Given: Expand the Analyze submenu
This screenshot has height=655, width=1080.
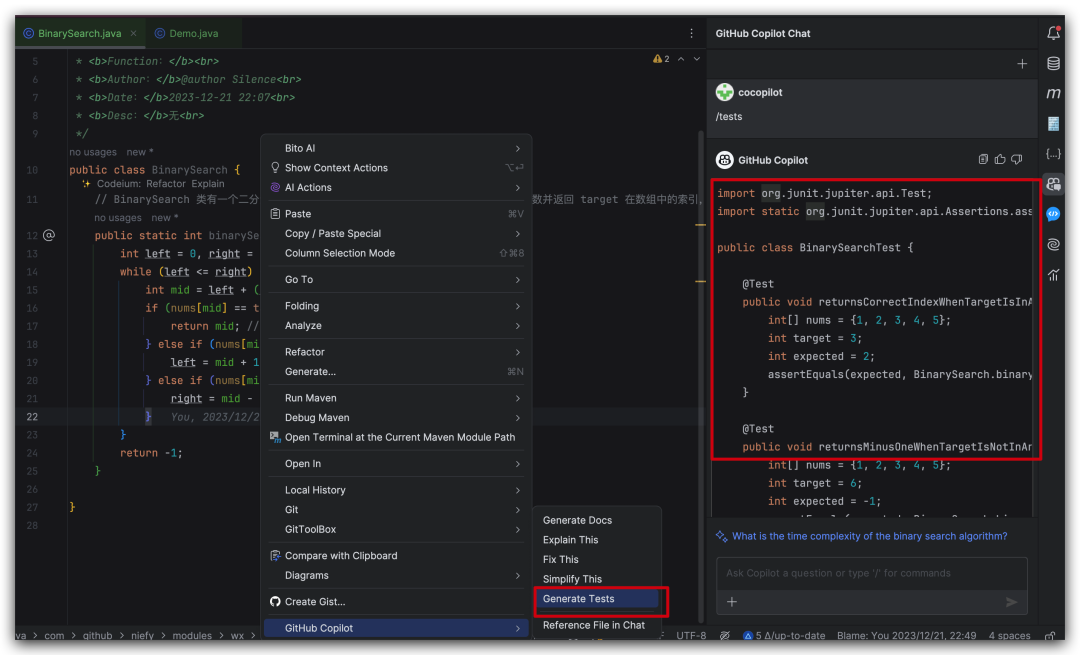Looking at the screenshot, I should coord(397,326).
